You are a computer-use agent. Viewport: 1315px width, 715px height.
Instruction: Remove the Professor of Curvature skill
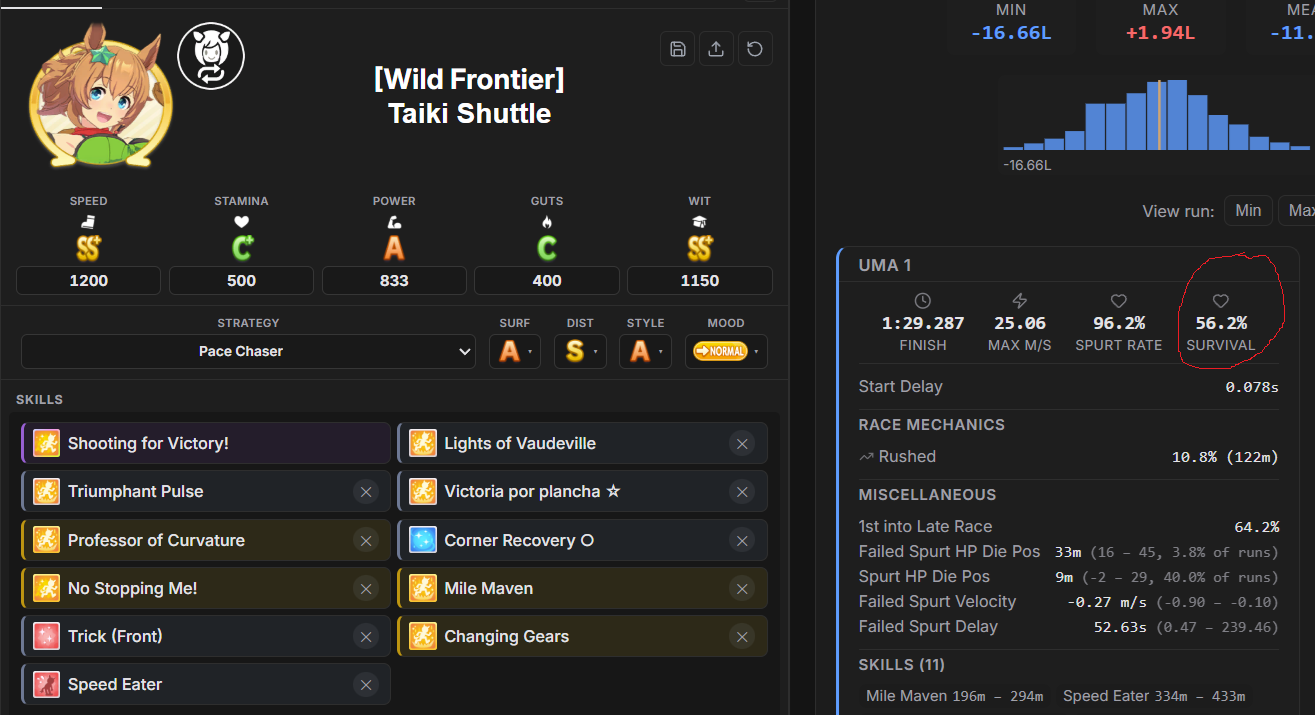[366, 540]
